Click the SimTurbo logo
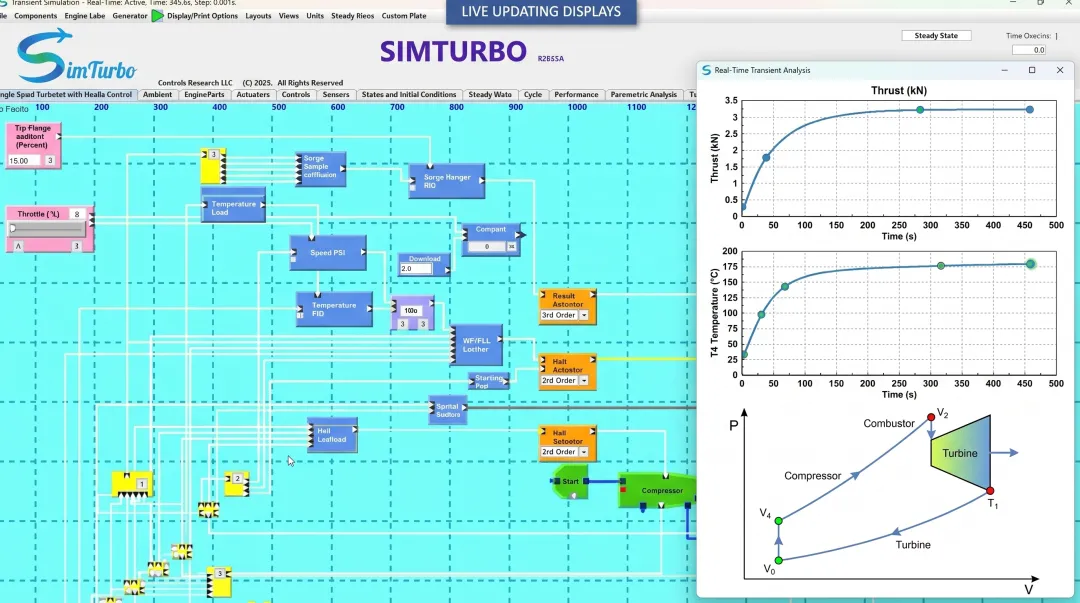The height and width of the screenshot is (603, 1080). point(76,57)
